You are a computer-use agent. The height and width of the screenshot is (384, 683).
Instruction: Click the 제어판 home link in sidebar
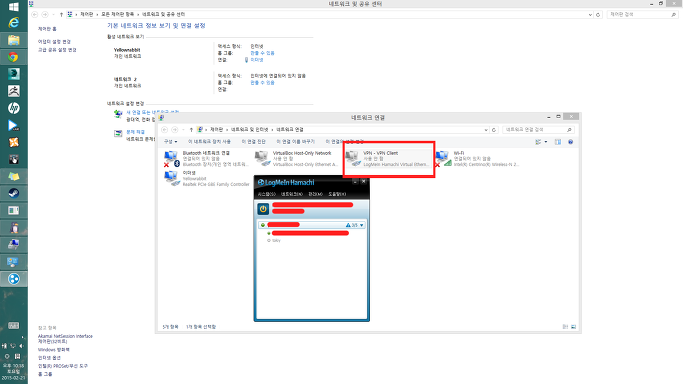click(x=47, y=29)
